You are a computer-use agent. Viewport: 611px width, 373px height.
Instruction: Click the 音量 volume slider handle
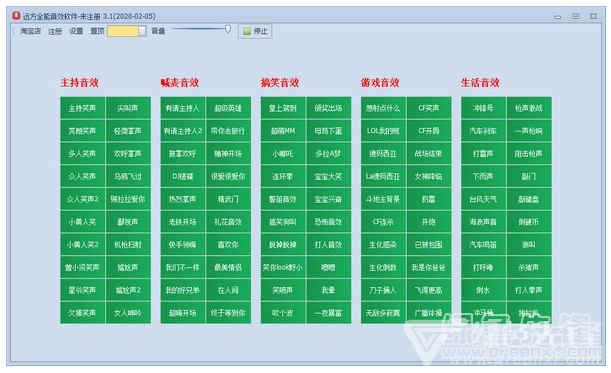[228, 29]
